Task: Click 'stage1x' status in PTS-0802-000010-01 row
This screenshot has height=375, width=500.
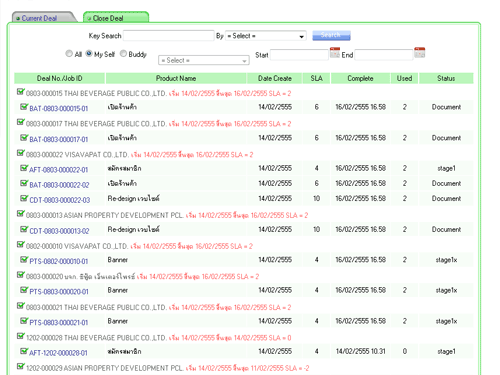Action: pos(446,260)
